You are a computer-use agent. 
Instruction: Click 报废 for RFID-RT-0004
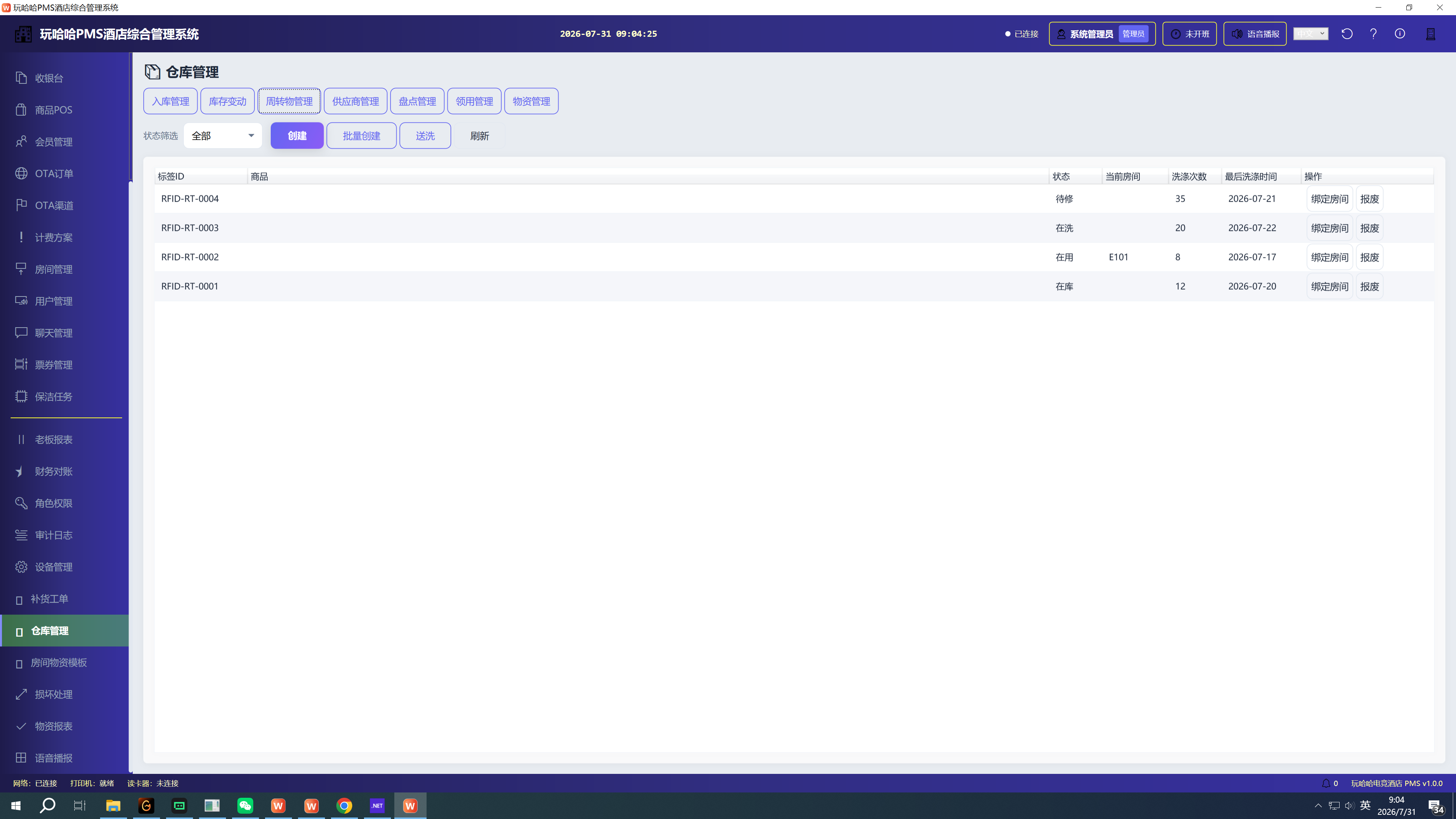[1370, 199]
